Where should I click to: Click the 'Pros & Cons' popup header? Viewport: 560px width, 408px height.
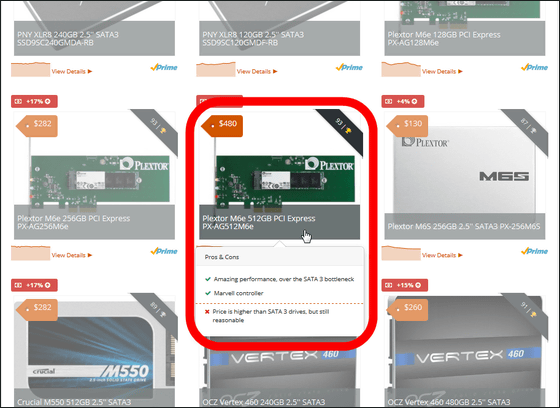tap(280, 257)
